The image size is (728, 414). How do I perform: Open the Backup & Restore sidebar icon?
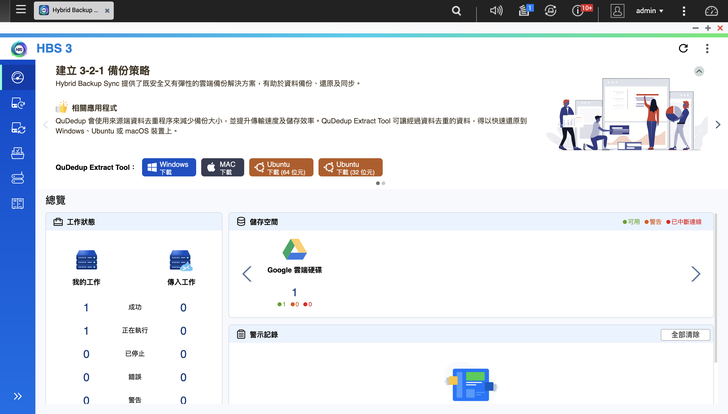pyautogui.click(x=18, y=103)
